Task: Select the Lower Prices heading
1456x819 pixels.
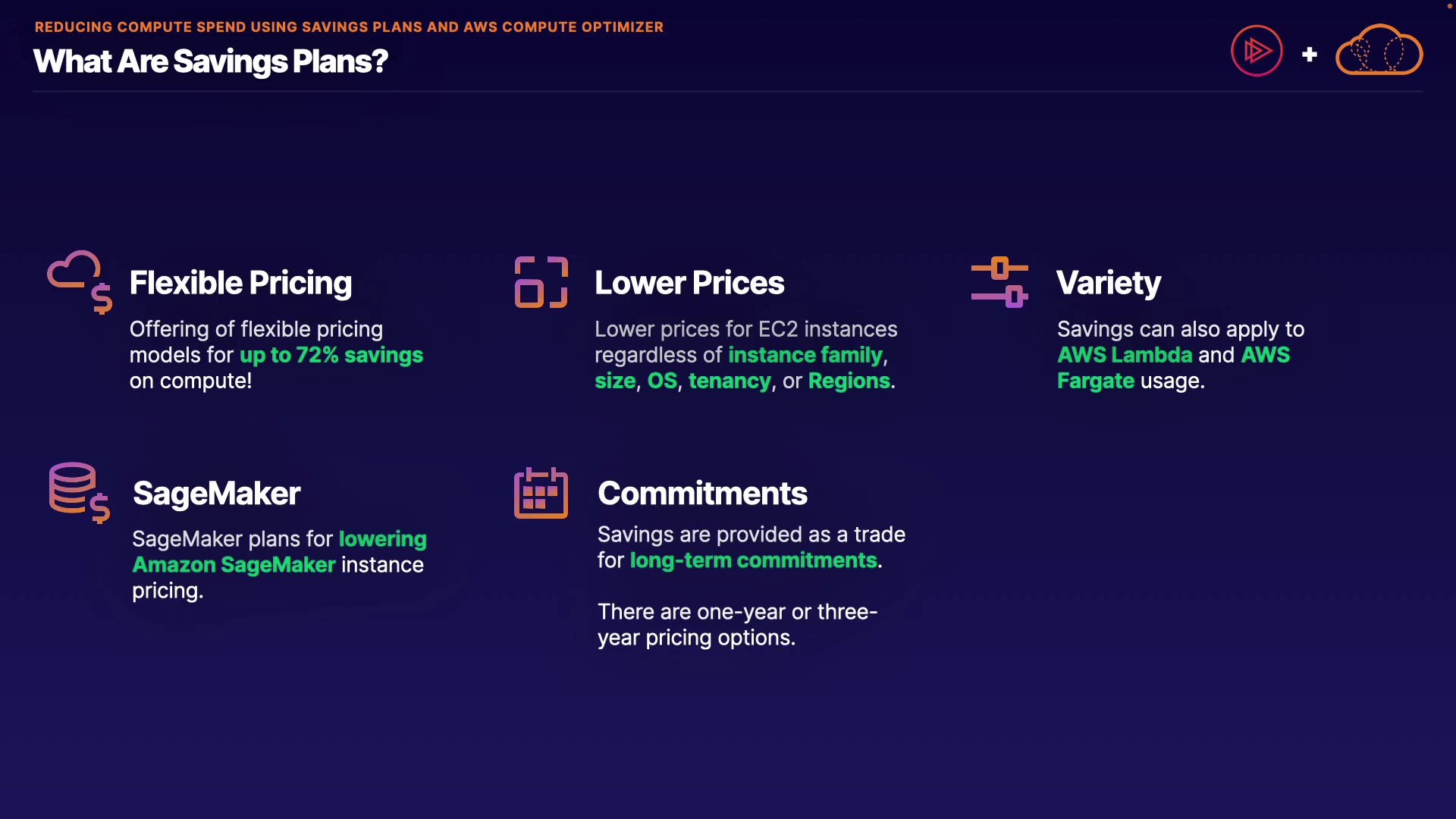Action: click(689, 283)
